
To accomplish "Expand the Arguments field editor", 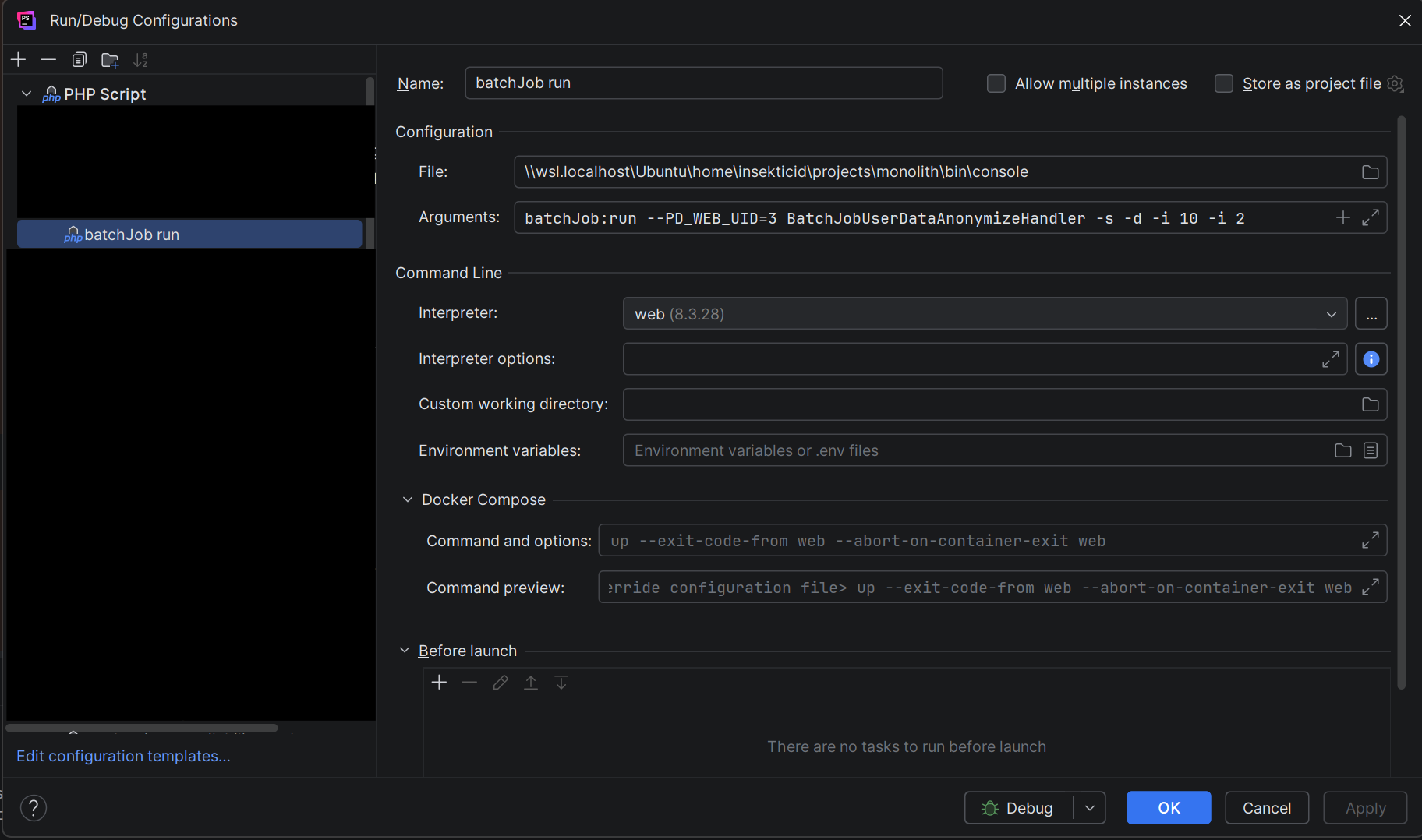I will click(x=1370, y=218).
